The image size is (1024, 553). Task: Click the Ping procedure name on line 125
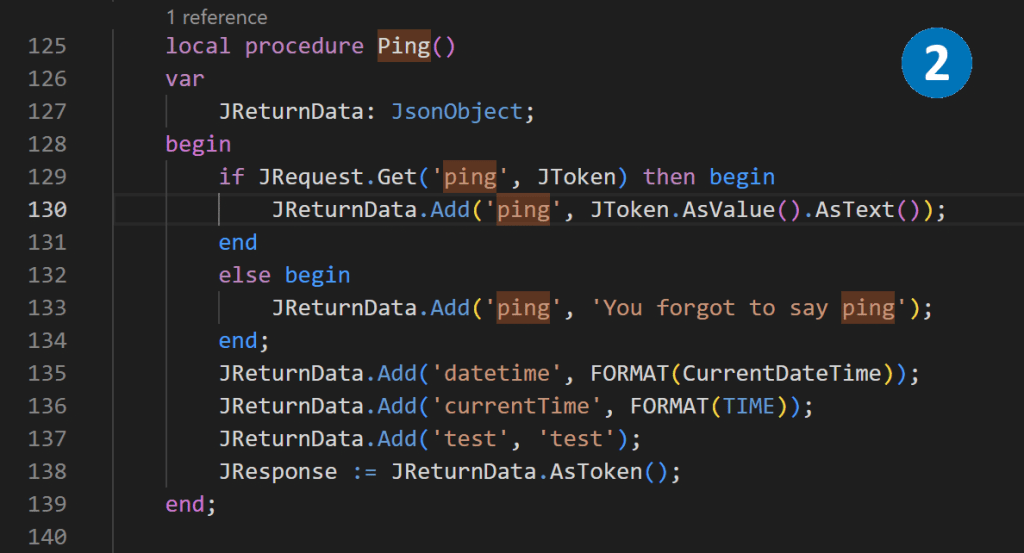tap(403, 46)
